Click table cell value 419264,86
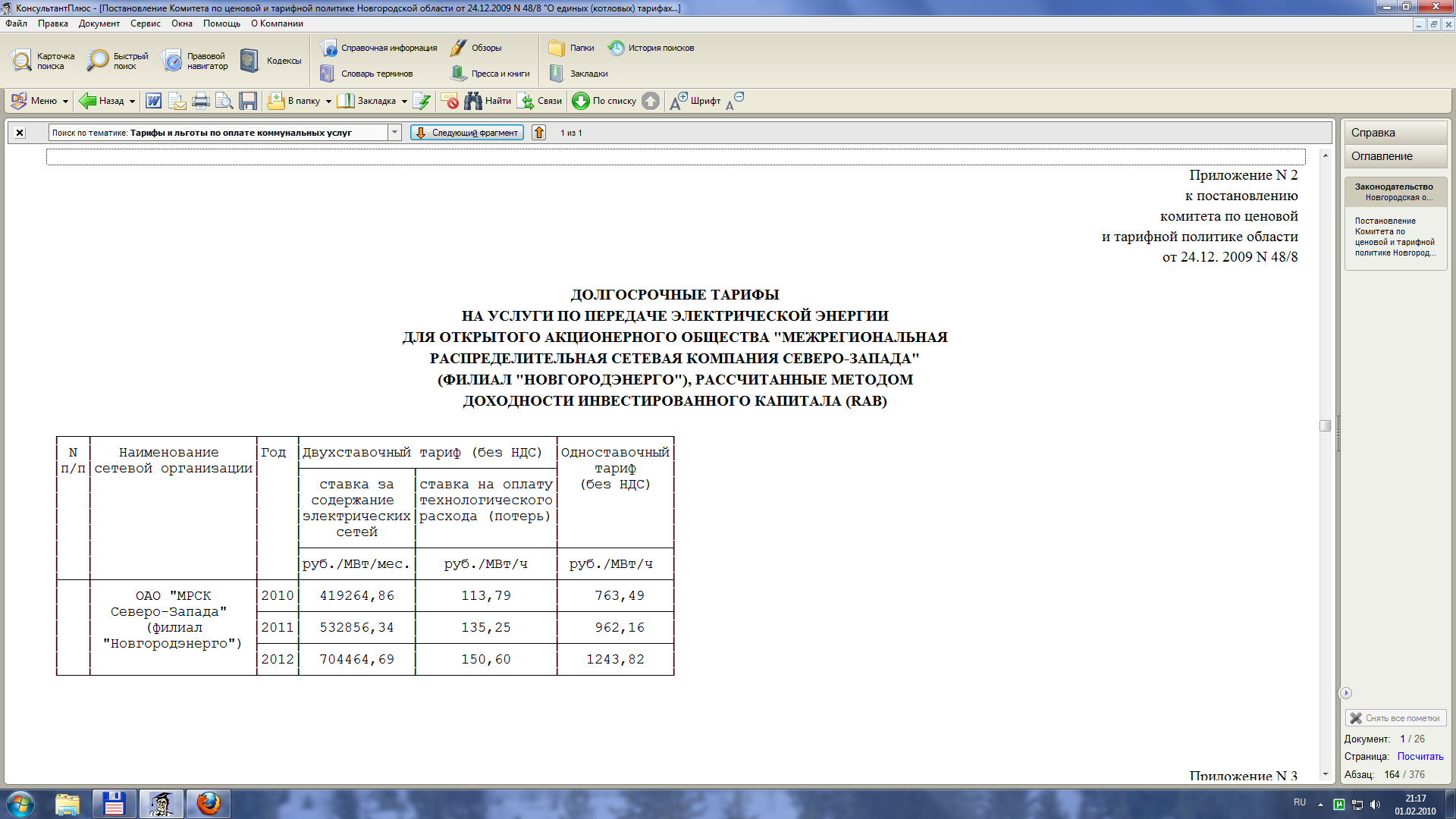 [x=357, y=596]
